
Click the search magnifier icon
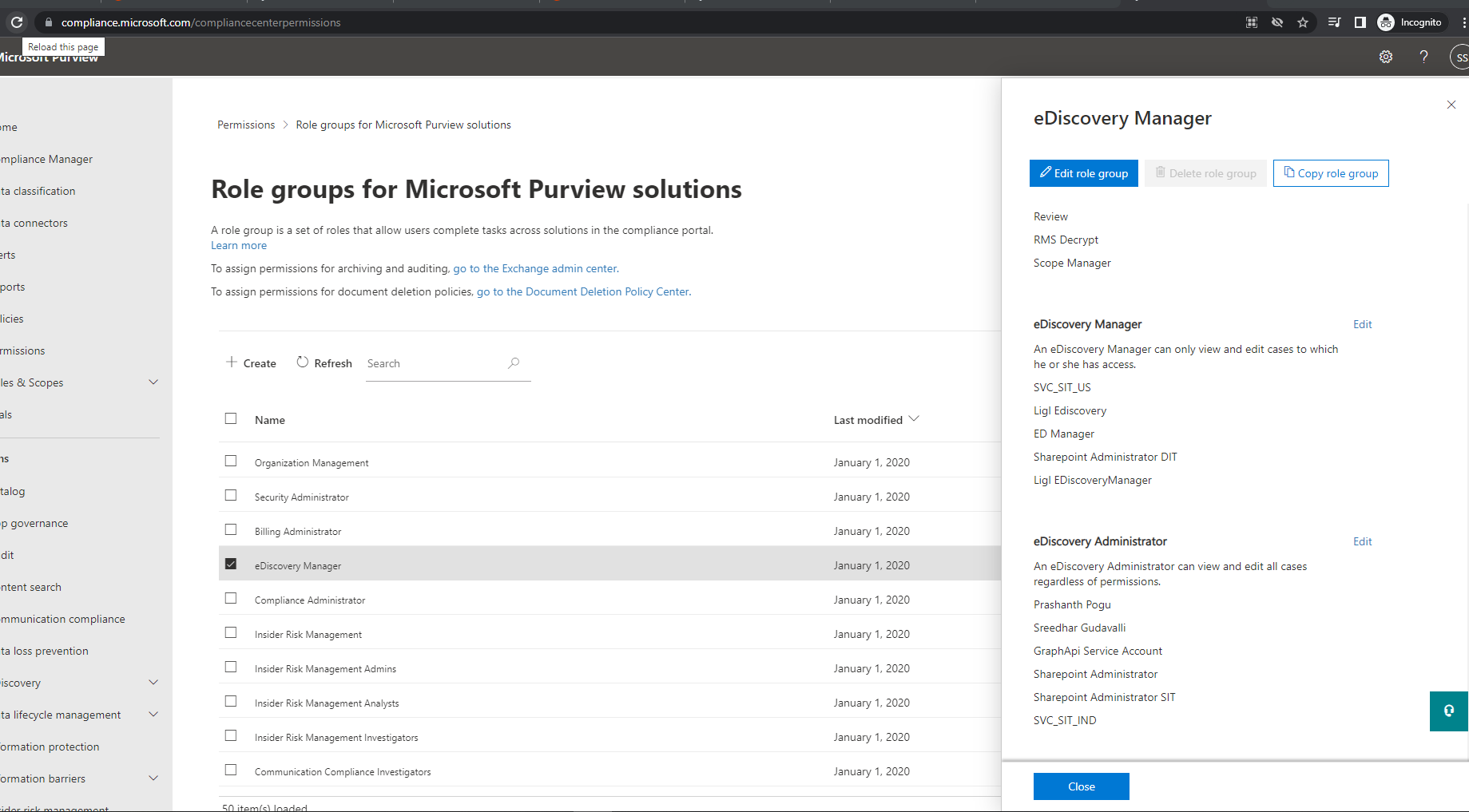tap(514, 363)
